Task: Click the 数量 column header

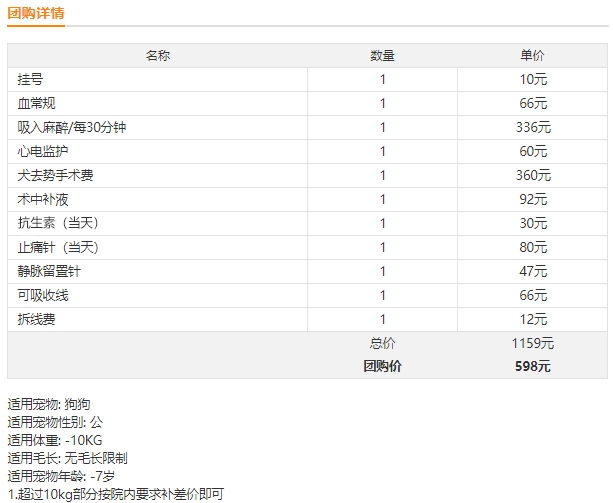Action: coord(382,55)
